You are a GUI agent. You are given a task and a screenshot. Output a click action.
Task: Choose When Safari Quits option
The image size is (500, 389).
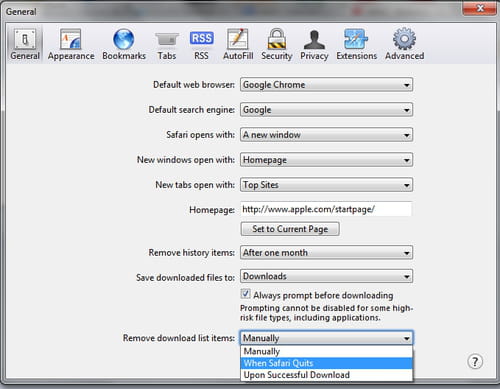click(326, 363)
